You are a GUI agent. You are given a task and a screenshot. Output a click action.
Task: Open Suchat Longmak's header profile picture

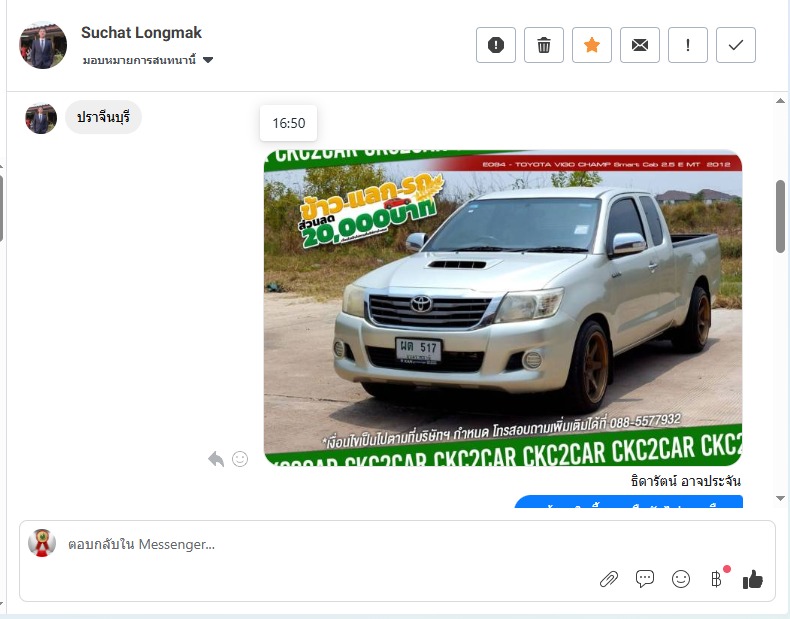click(x=43, y=45)
